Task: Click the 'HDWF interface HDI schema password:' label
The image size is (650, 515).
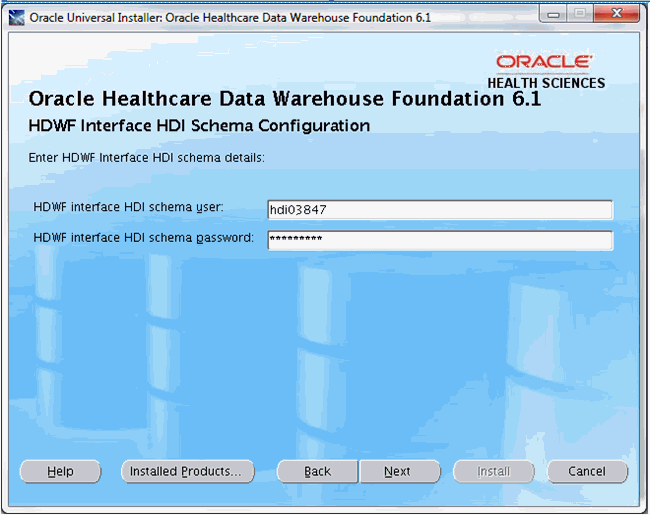Action: (x=143, y=238)
